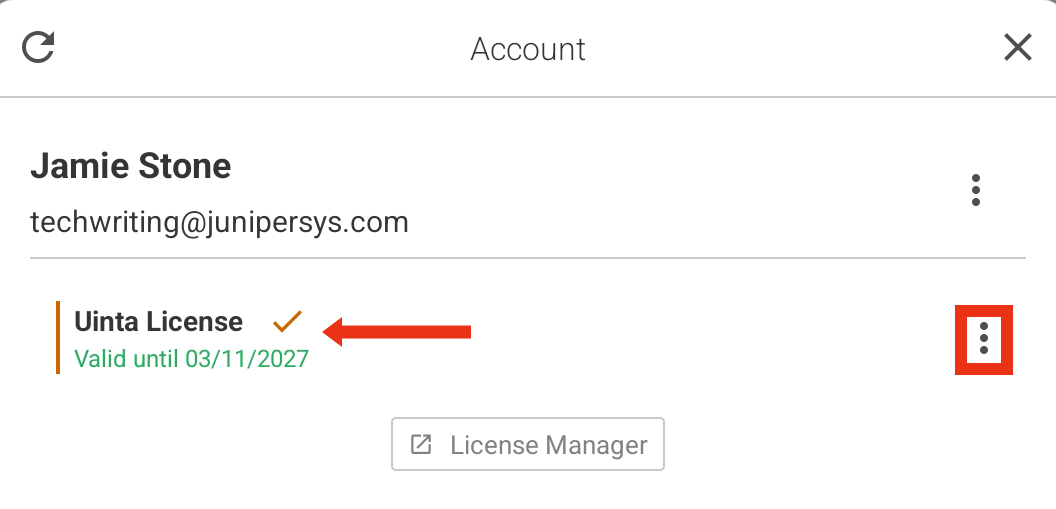
Task: Click the divider line under the email
Action: pos(528,257)
